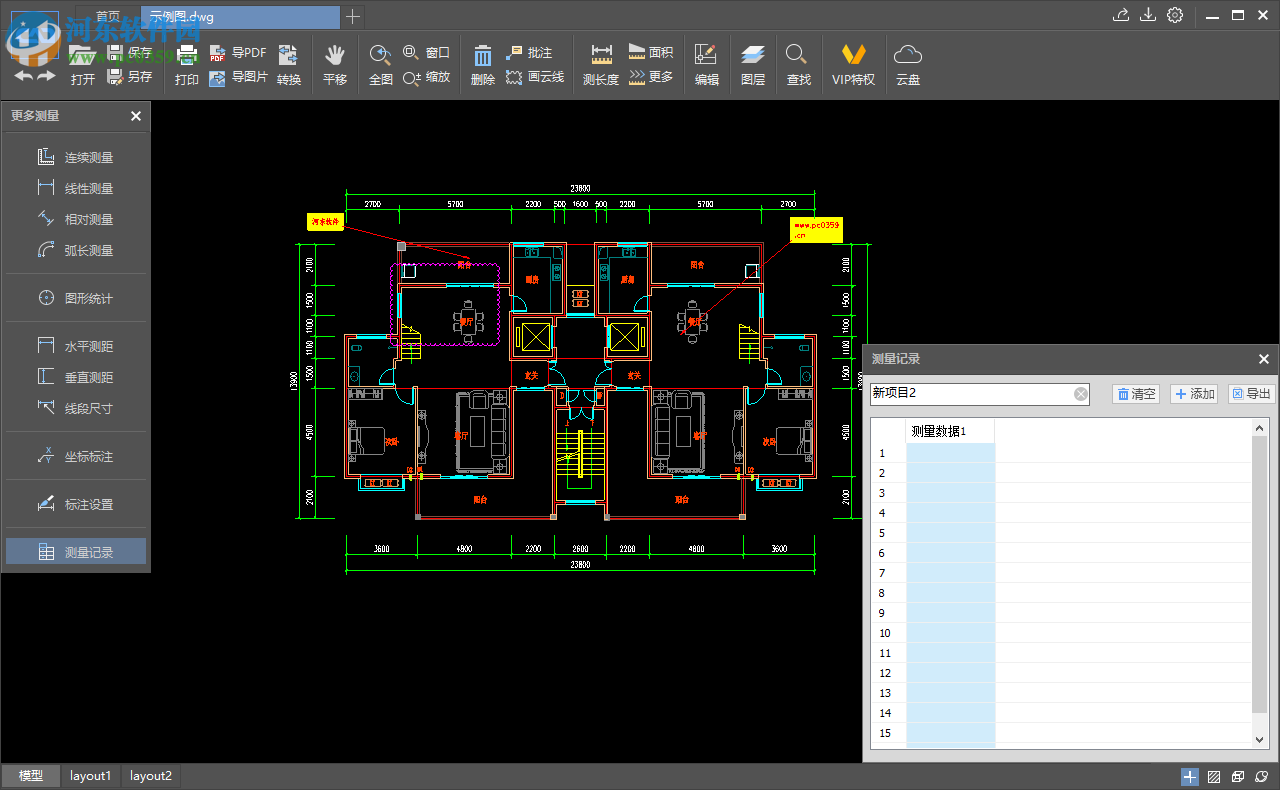
Task: Click the 全图 fit-to-view icon
Action: [380, 62]
